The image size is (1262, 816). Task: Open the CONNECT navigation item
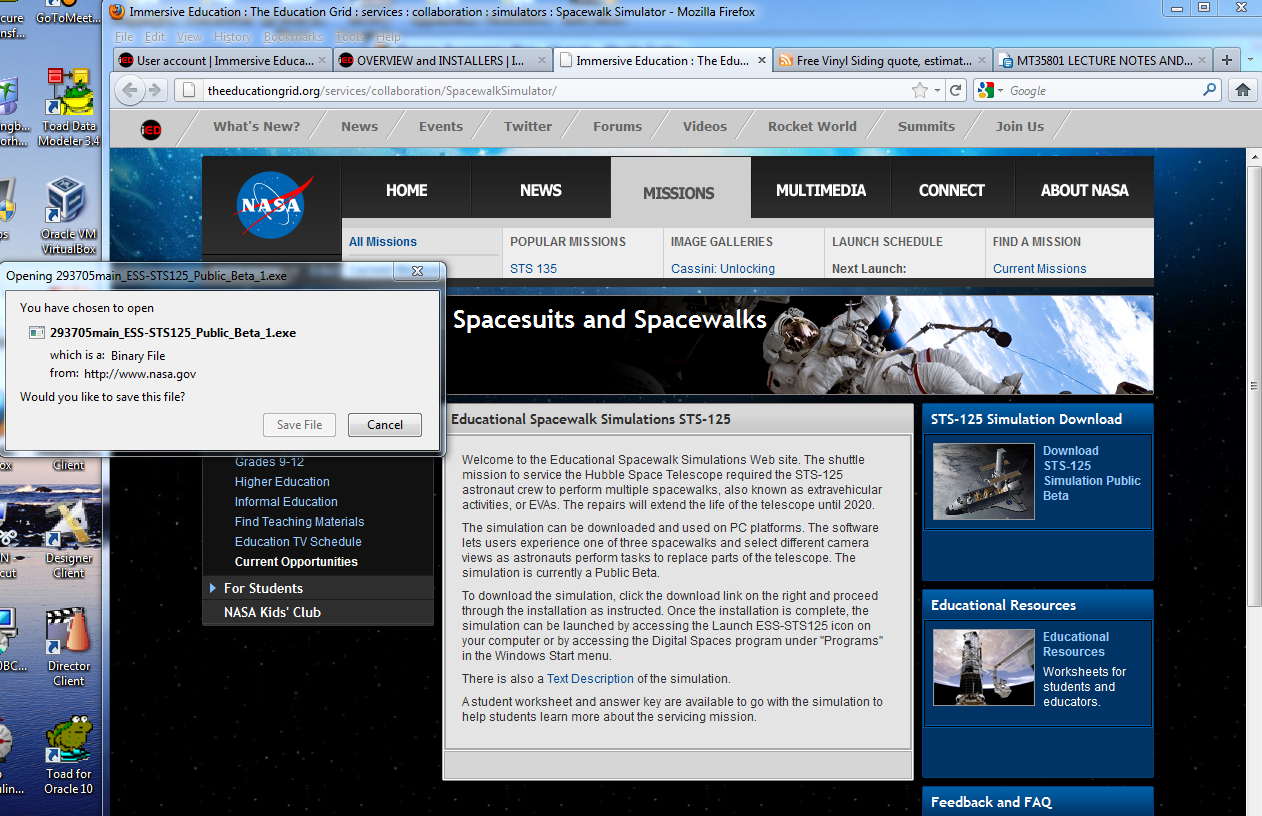pos(952,190)
